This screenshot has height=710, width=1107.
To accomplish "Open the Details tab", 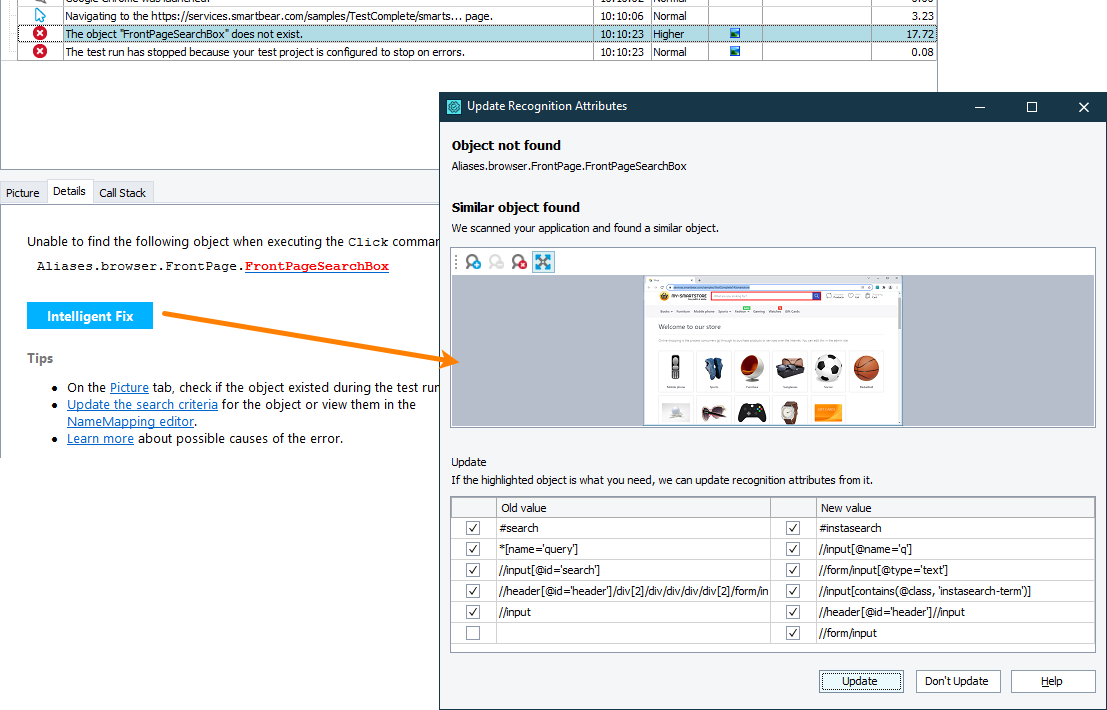I will click(x=69, y=191).
